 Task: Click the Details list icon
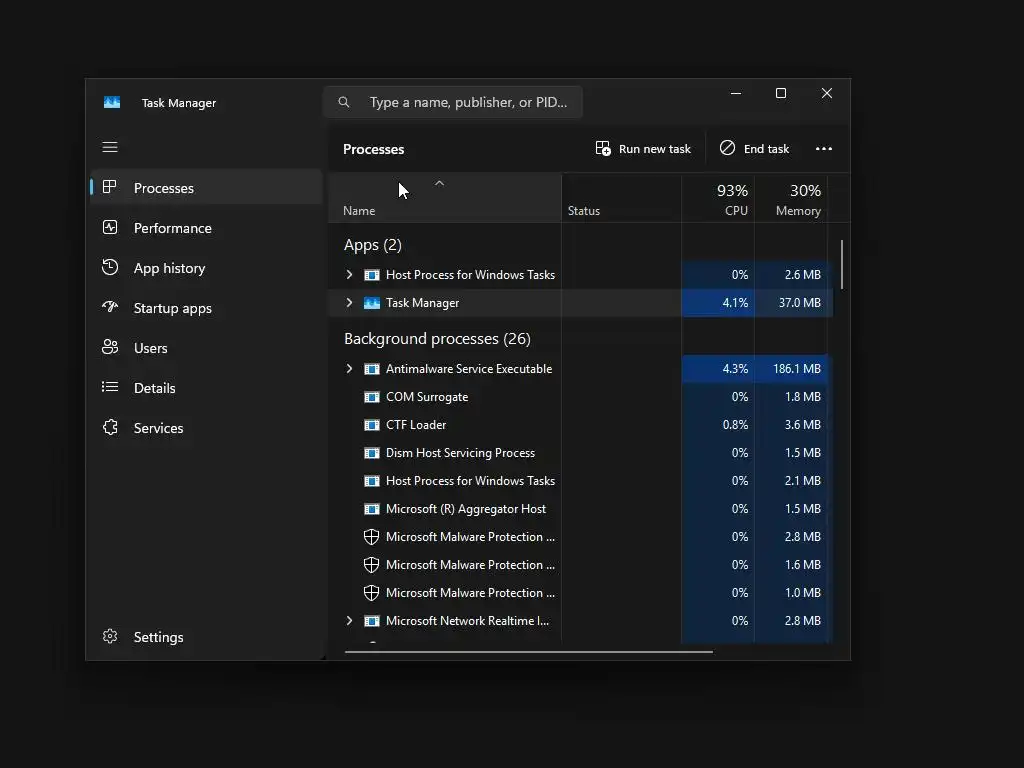pos(110,387)
